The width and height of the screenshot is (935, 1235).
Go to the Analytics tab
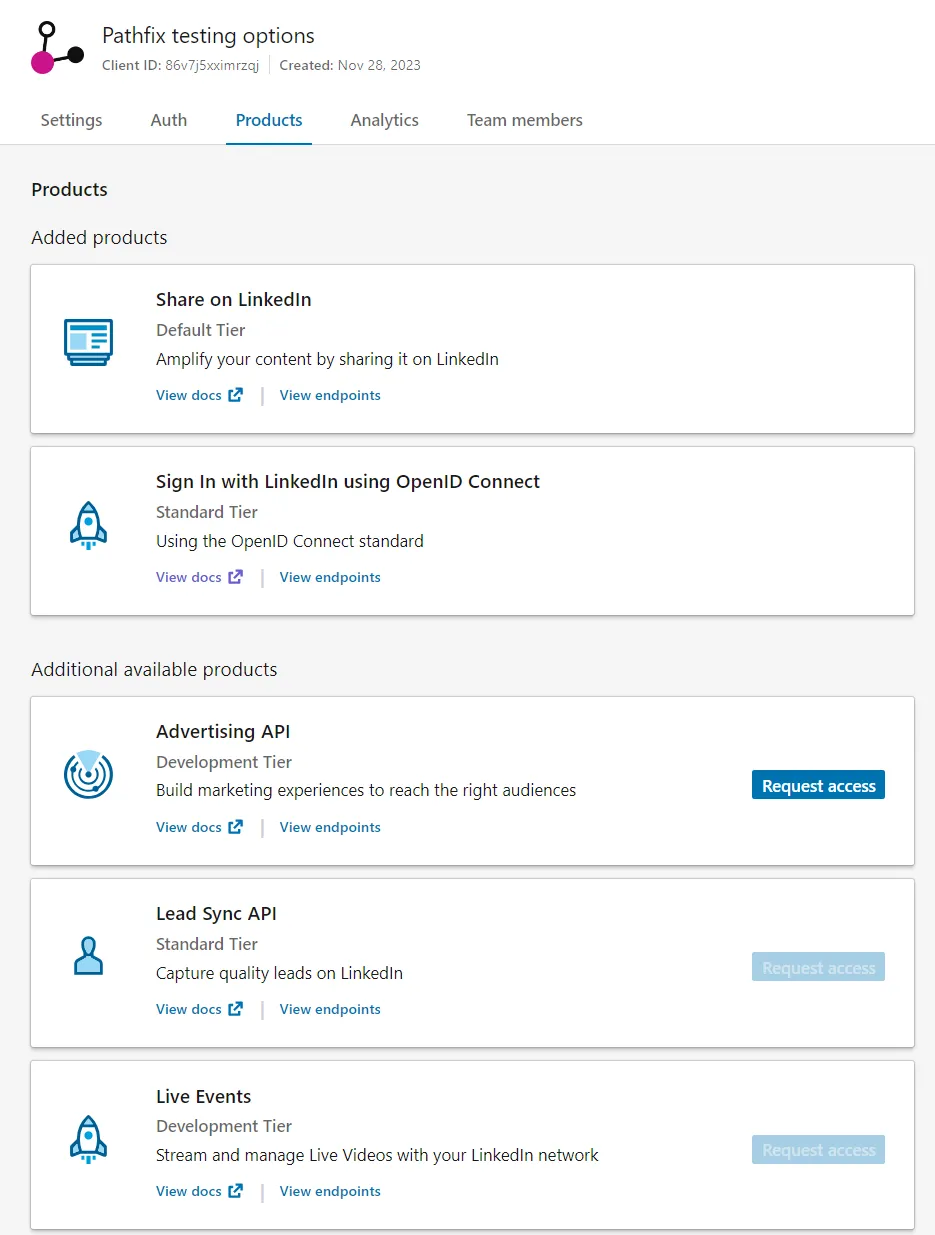pyautogui.click(x=385, y=120)
